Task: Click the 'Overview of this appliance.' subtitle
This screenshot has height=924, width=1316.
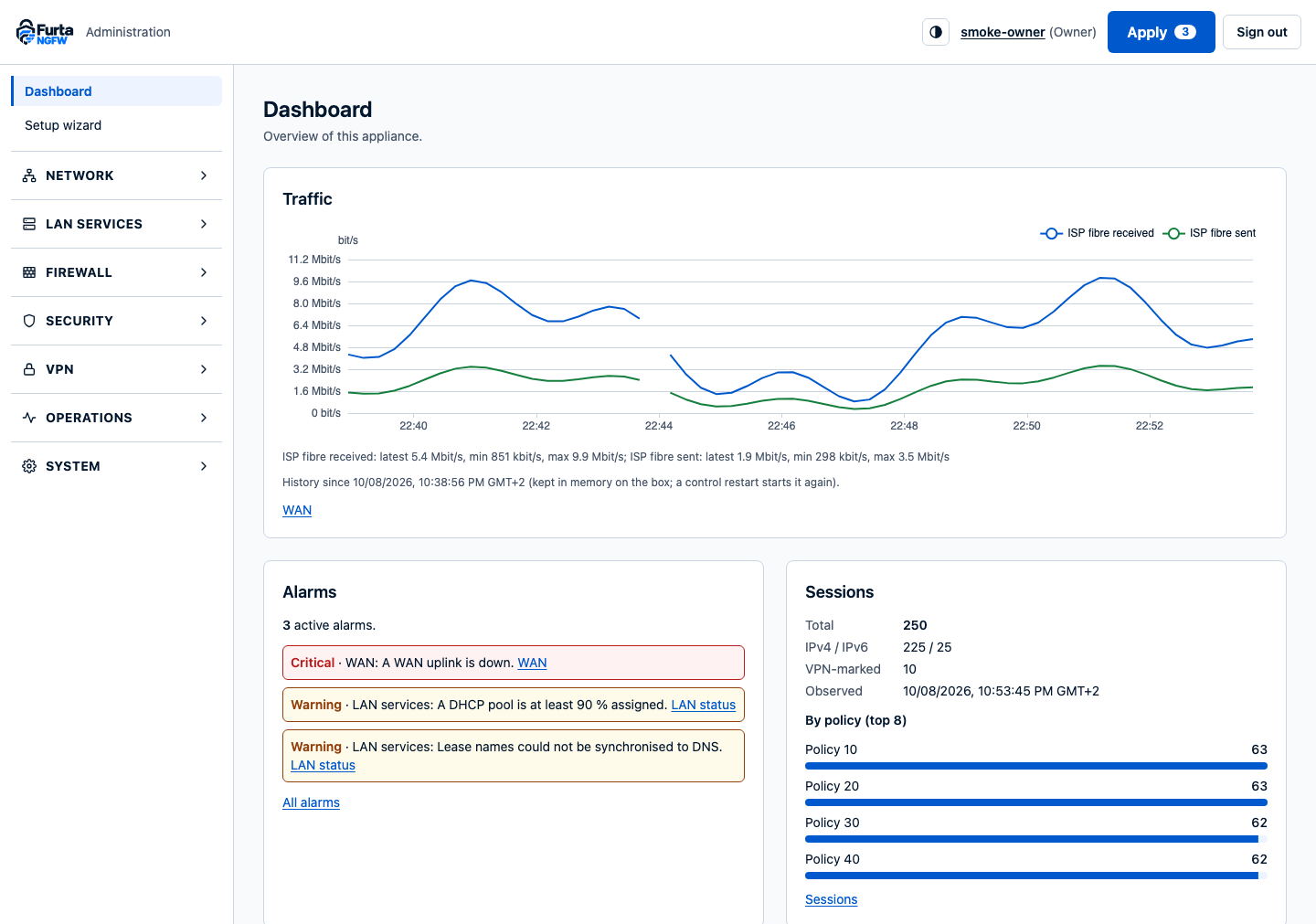Action: [x=343, y=136]
